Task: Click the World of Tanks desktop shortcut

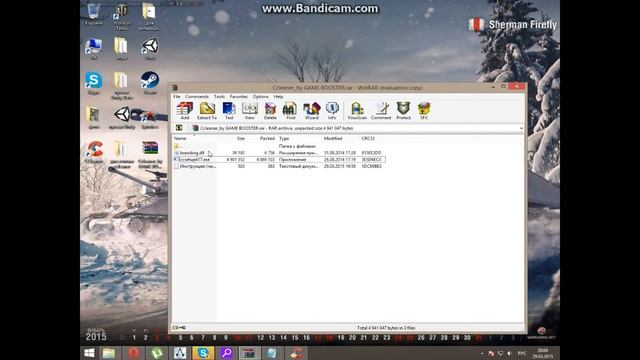Action: (x=122, y=17)
